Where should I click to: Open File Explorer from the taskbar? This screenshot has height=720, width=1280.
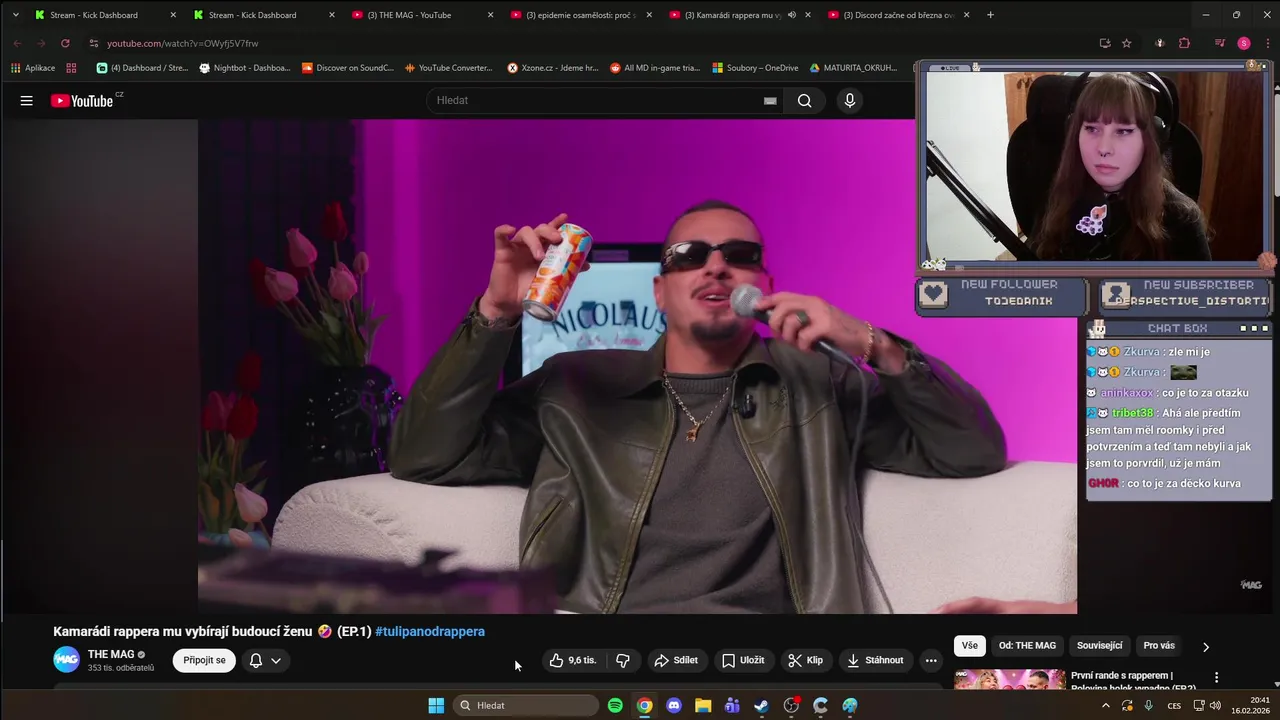703,705
